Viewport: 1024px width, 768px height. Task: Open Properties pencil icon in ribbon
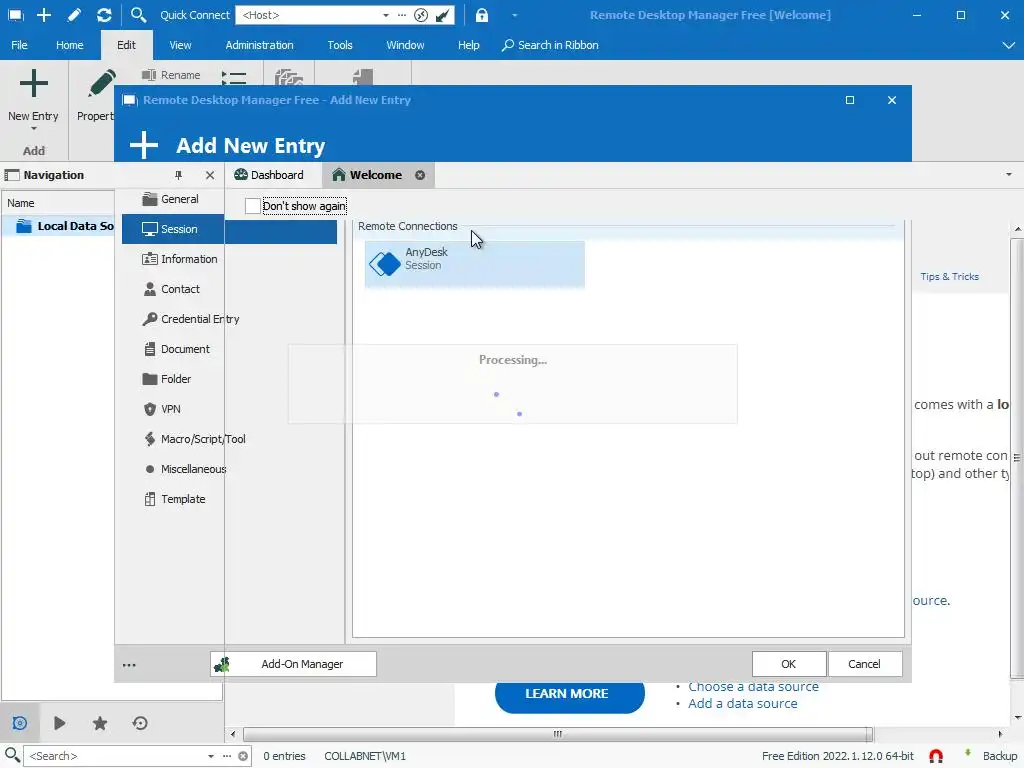[x=101, y=84]
